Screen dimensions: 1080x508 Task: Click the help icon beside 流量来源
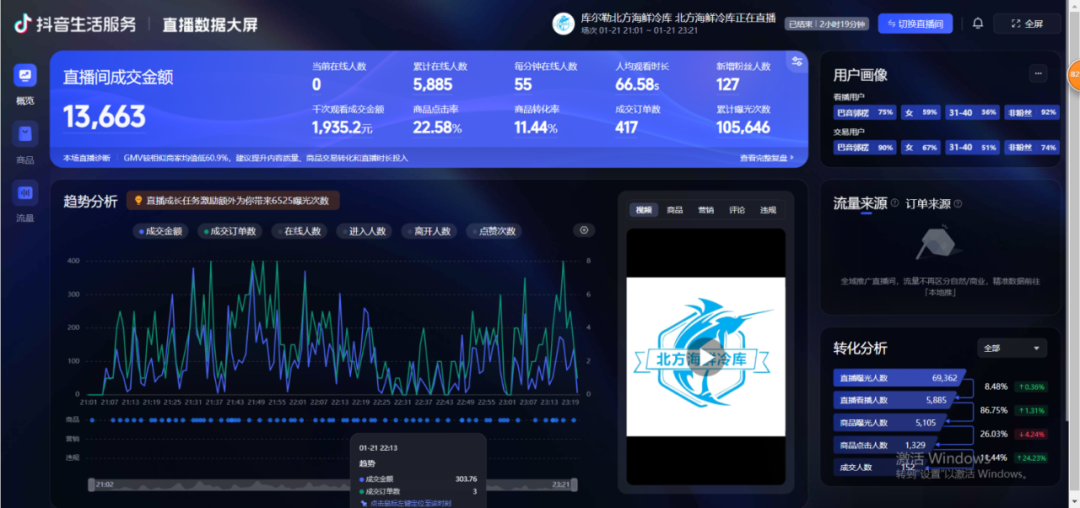click(x=895, y=203)
